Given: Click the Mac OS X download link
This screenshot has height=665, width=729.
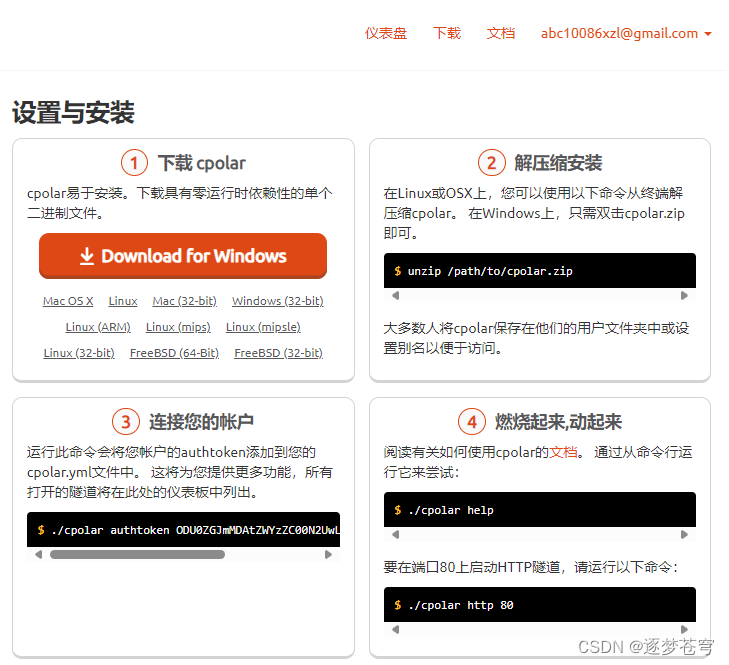Looking at the screenshot, I should click(x=68, y=302).
